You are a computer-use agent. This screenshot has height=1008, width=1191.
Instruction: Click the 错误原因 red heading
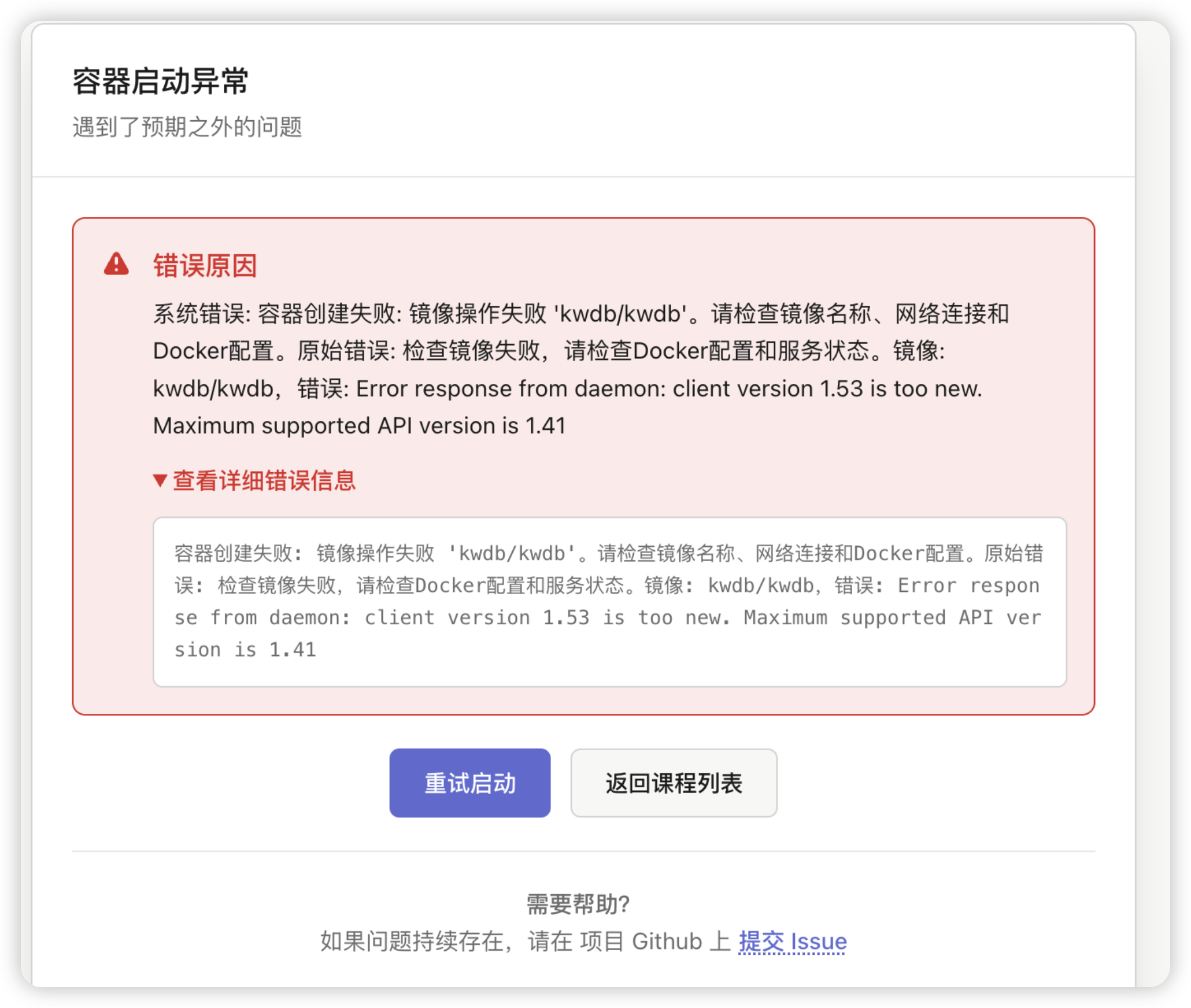(x=205, y=265)
